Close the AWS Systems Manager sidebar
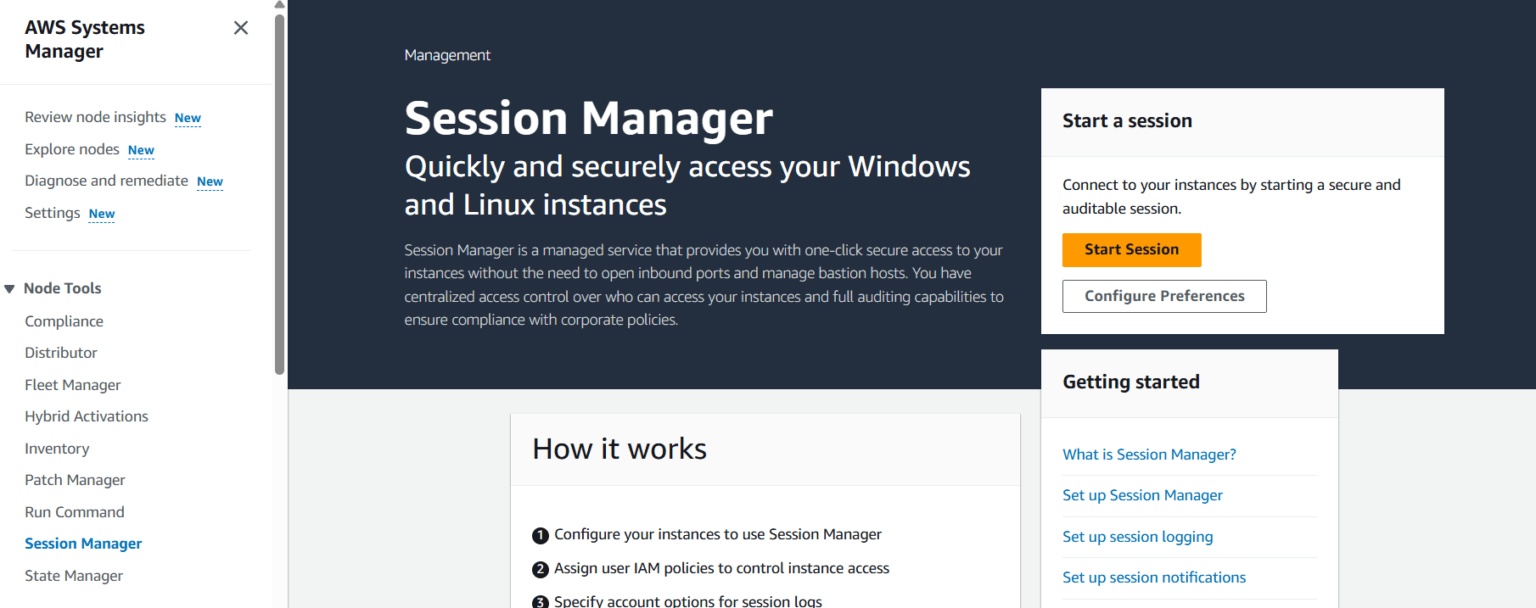The image size is (1536, 608). [240, 28]
